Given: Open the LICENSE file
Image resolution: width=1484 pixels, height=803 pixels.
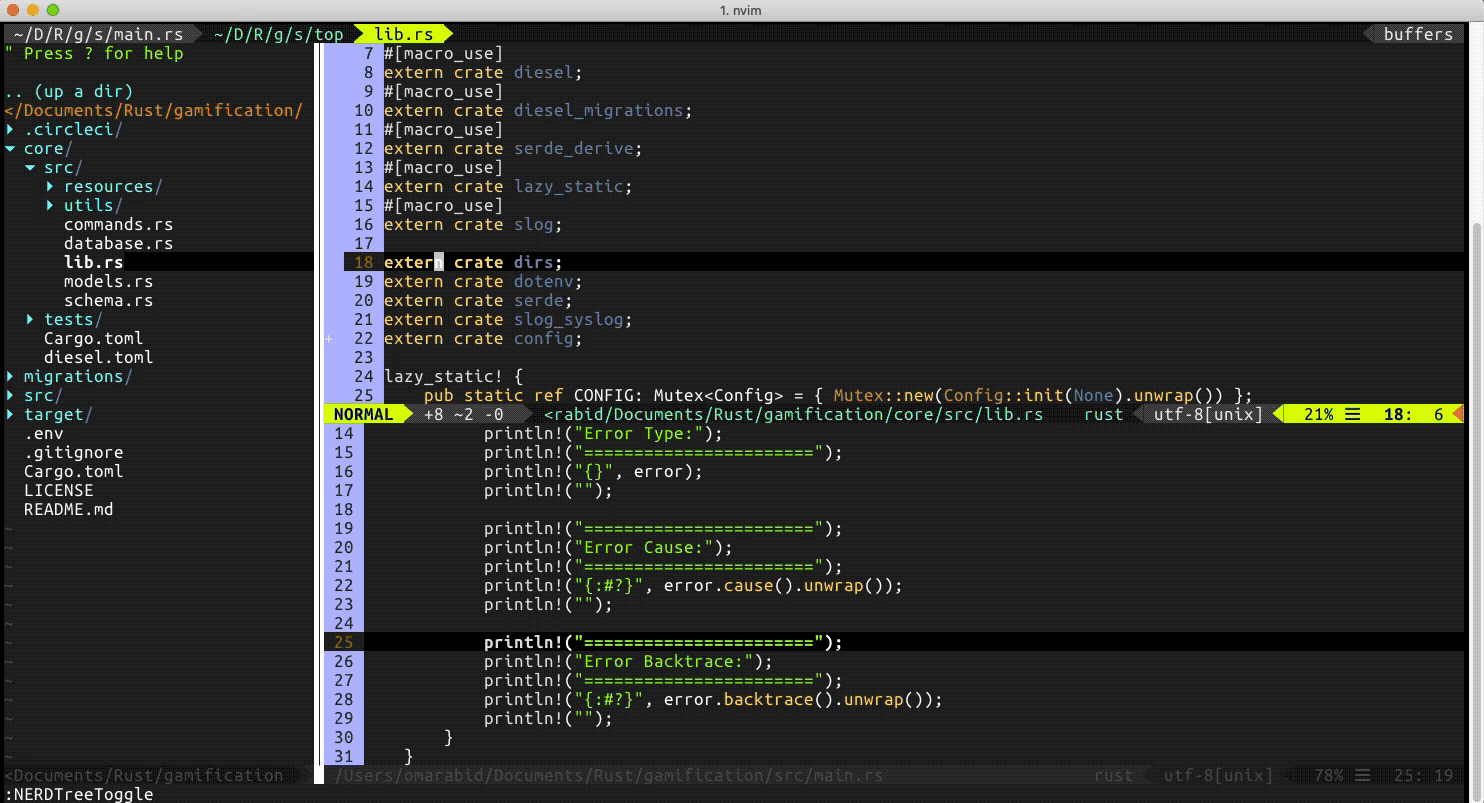Looking at the screenshot, I should click(x=59, y=490).
